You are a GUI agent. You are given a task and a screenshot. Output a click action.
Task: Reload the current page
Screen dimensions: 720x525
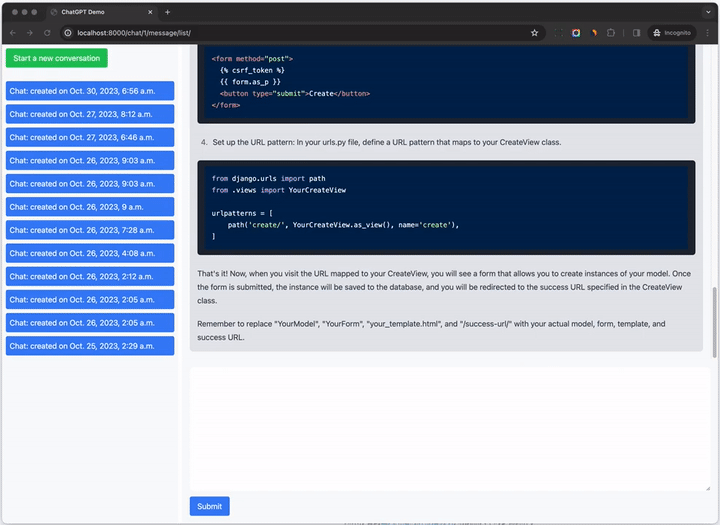tap(47, 33)
